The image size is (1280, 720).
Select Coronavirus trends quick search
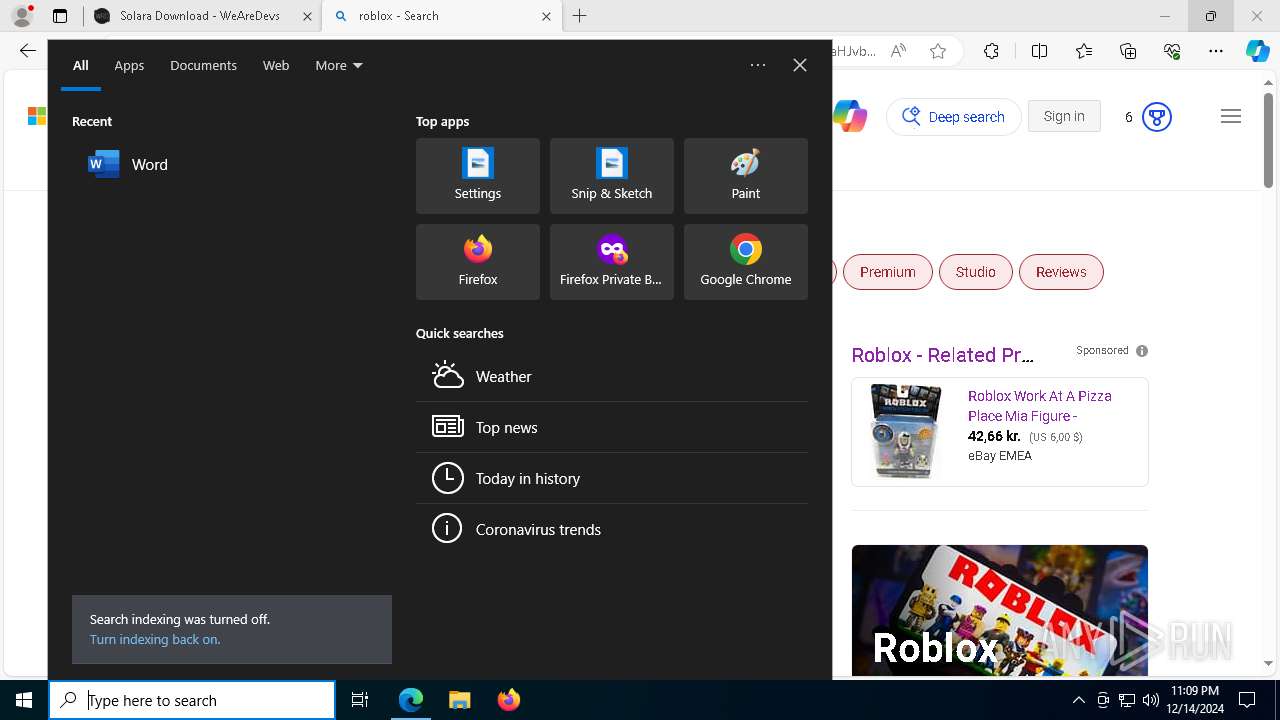pos(612,529)
